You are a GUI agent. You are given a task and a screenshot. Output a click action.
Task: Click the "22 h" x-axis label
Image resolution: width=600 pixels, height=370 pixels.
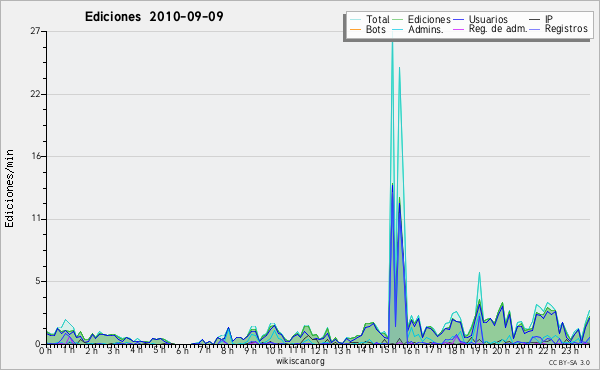pyautogui.click(x=546, y=350)
